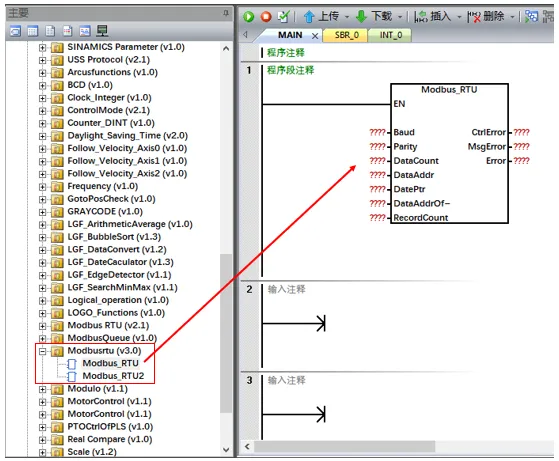
Task: Click the folder icon of BCD (v1.0)
Action: (57, 86)
